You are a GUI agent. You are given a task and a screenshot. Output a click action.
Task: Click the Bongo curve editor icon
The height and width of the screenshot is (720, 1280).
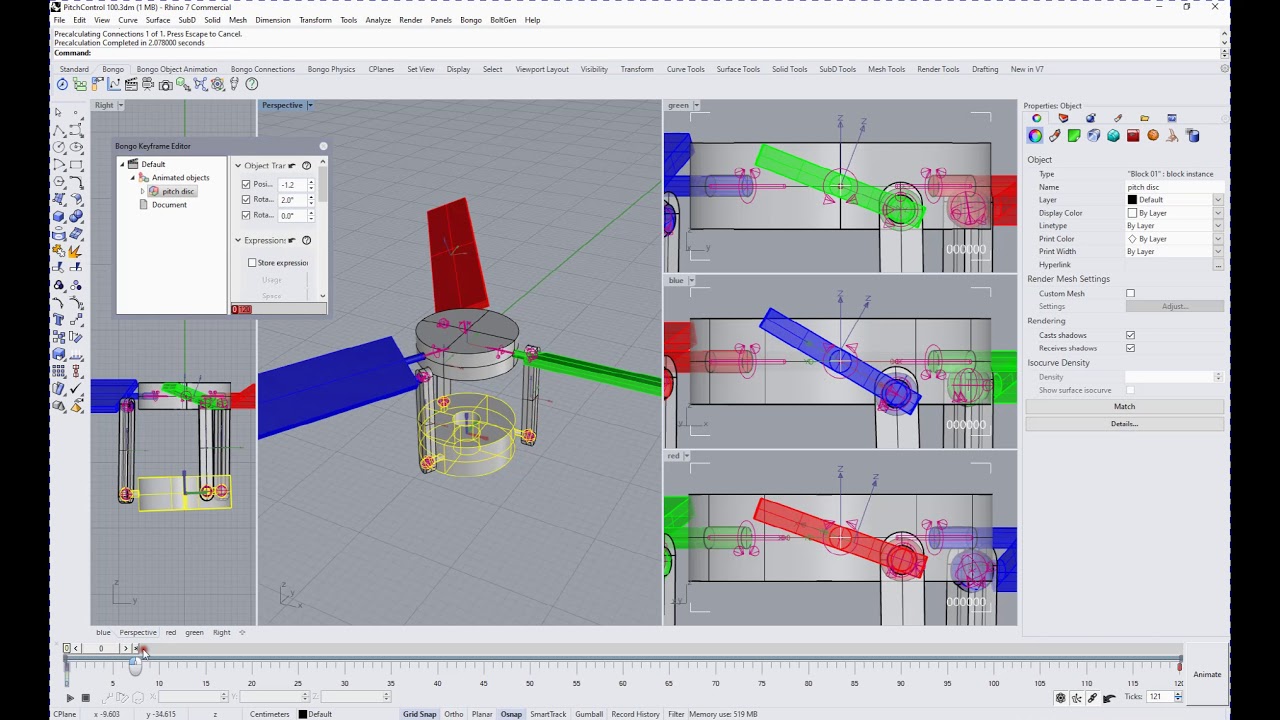[114, 85]
